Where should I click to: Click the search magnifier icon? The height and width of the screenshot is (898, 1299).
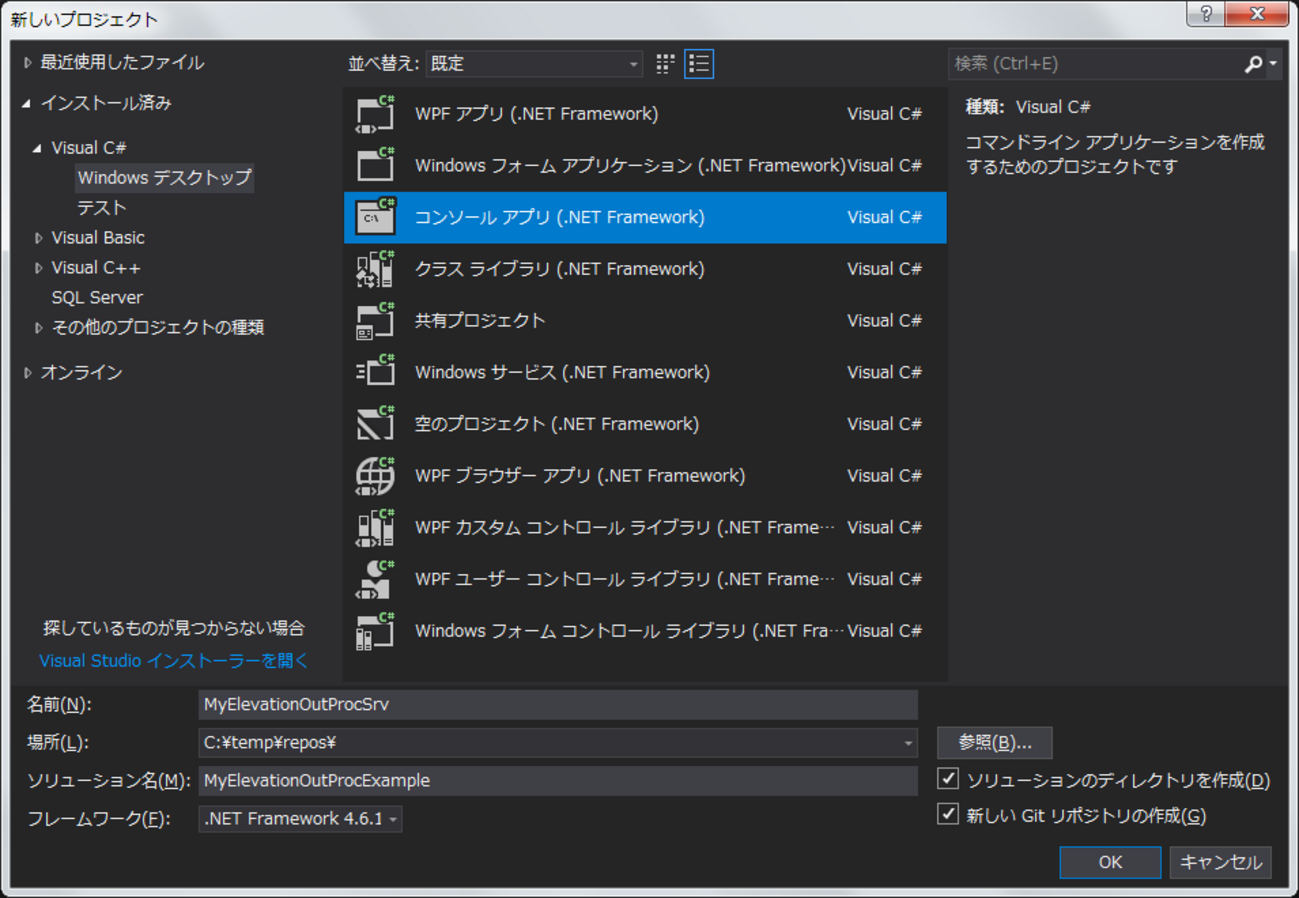[1253, 64]
